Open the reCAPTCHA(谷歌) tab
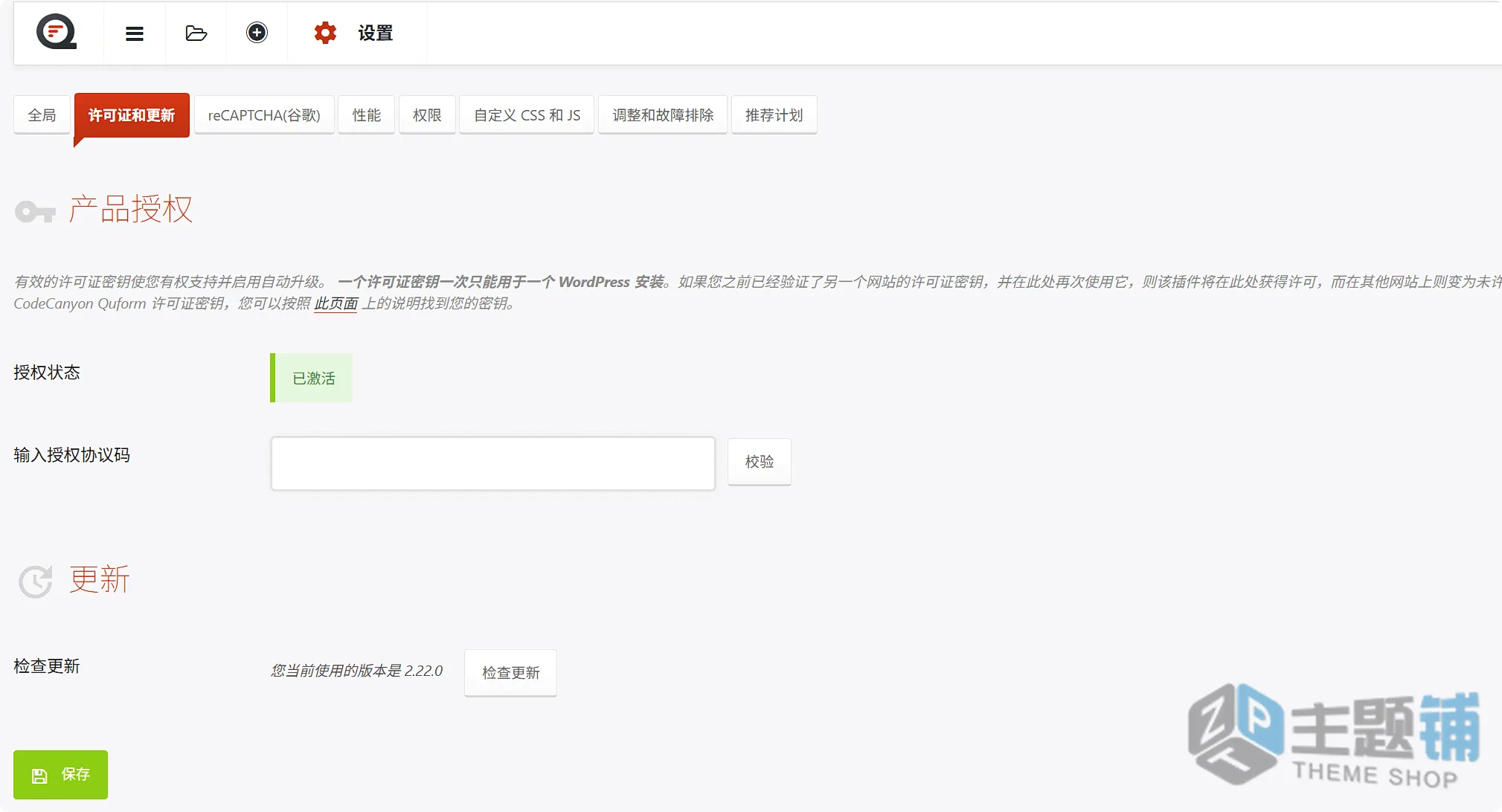The height and width of the screenshot is (812, 1502). [264, 115]
